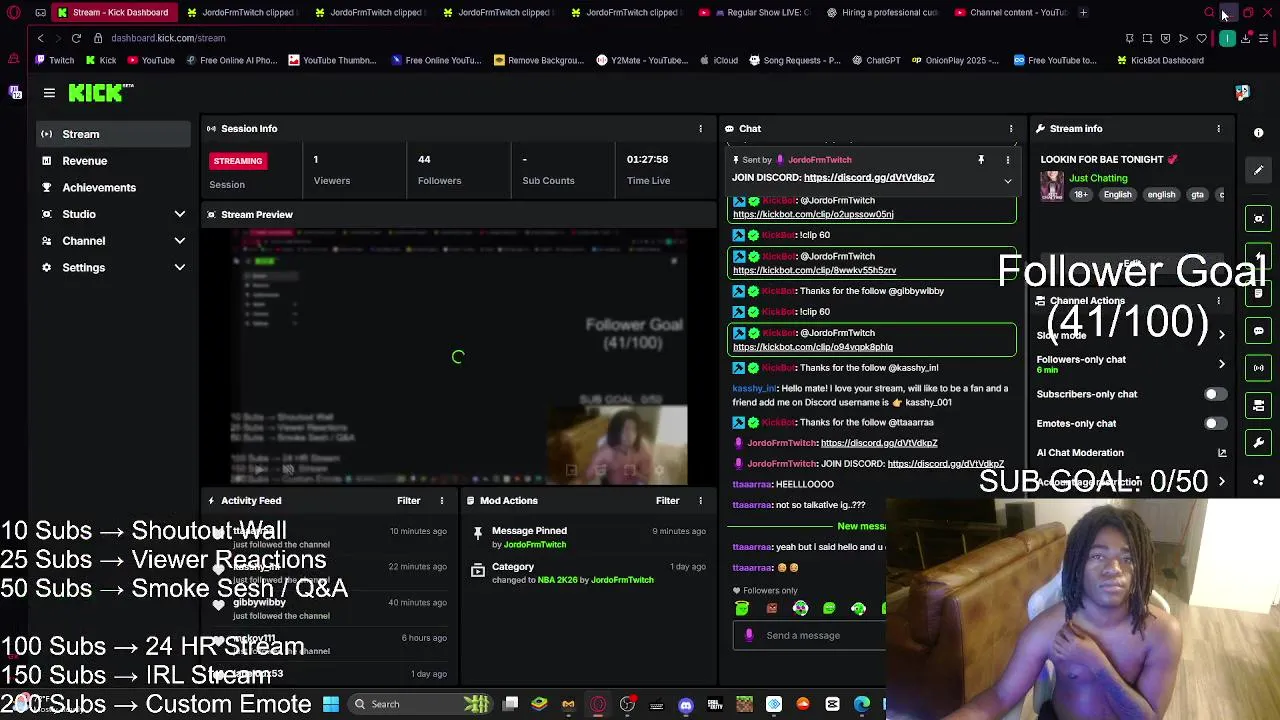Expand the Settings sidebar section
1280x720 pixels.
click(180, 268)
